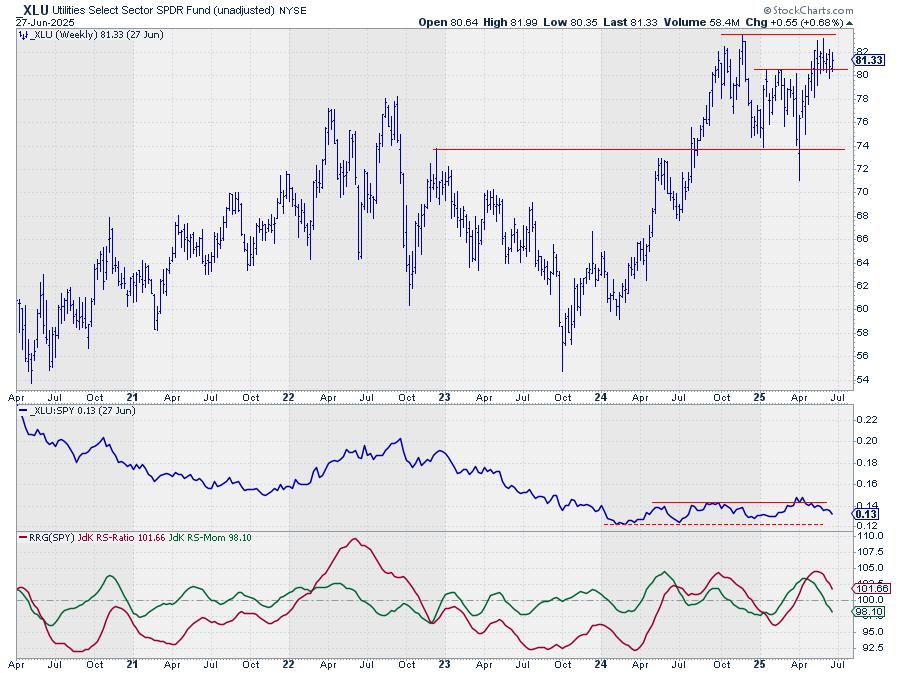Click the Low 80.35 value

(x=569, y=21)
